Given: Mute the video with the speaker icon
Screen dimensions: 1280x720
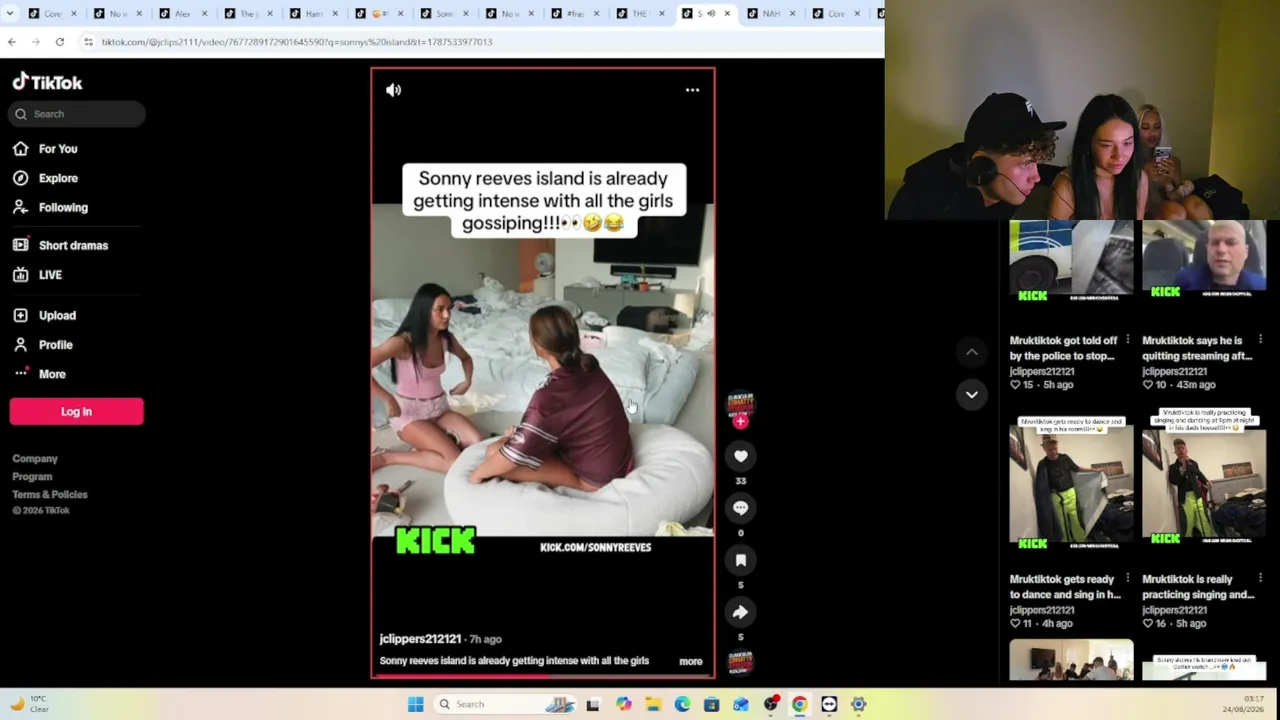Looking at the screenshot, I should [x=393, y=90].
